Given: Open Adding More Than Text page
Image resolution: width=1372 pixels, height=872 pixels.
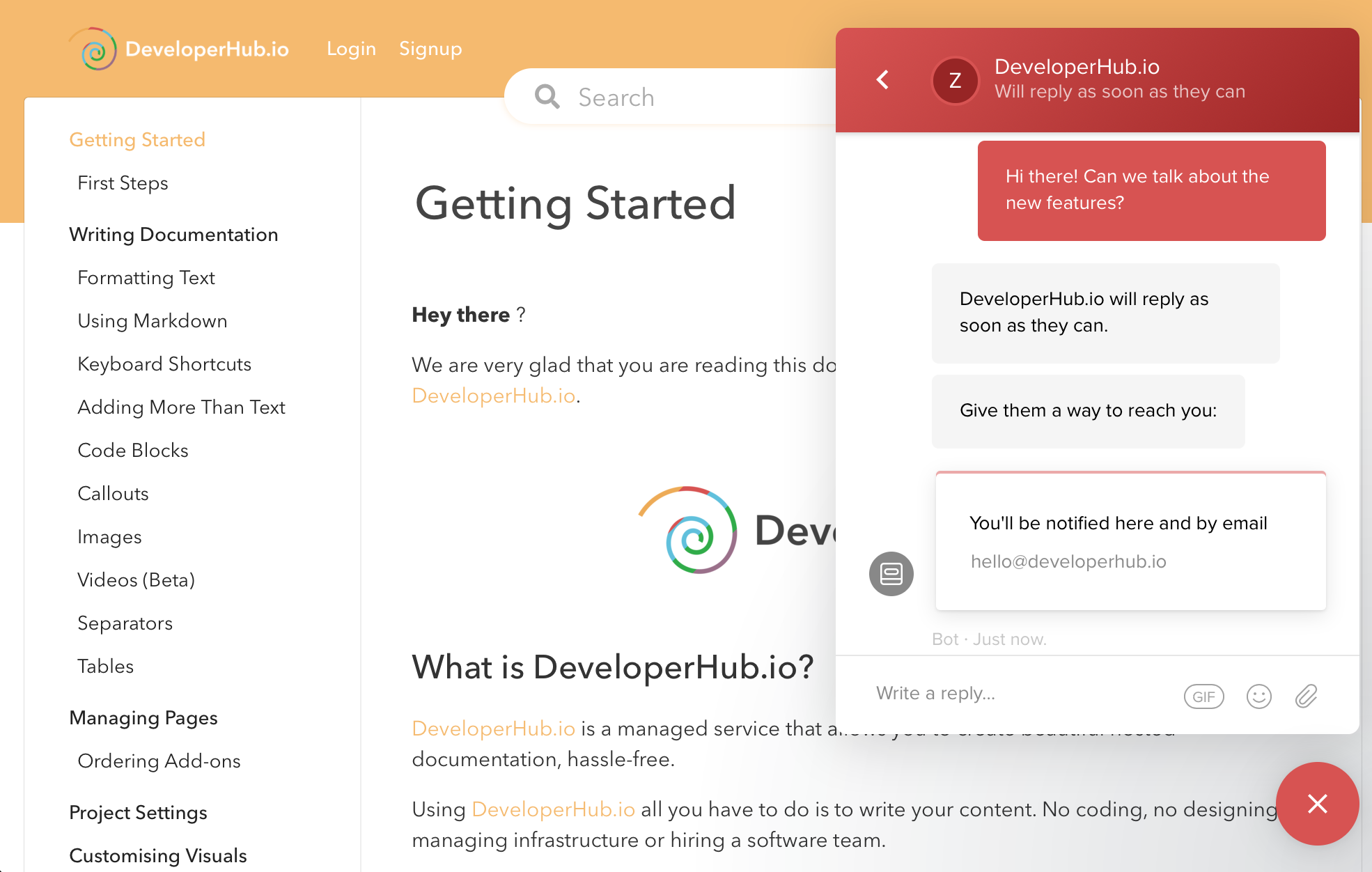Looking at the screenshot, I should click(181, 407).
